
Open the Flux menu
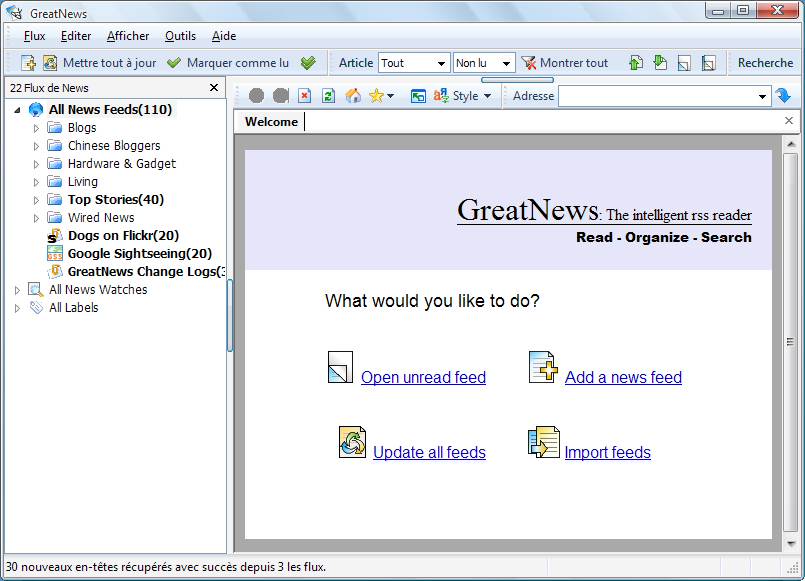pyautogui.click(x=34, y=36)
